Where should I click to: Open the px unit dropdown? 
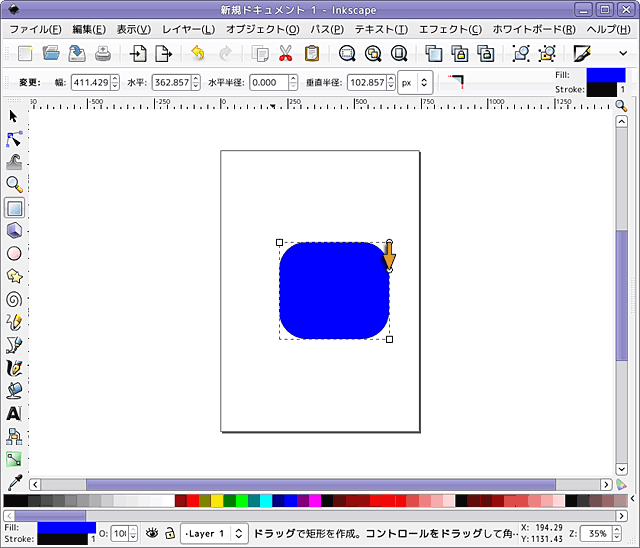[x=415, y=82]
